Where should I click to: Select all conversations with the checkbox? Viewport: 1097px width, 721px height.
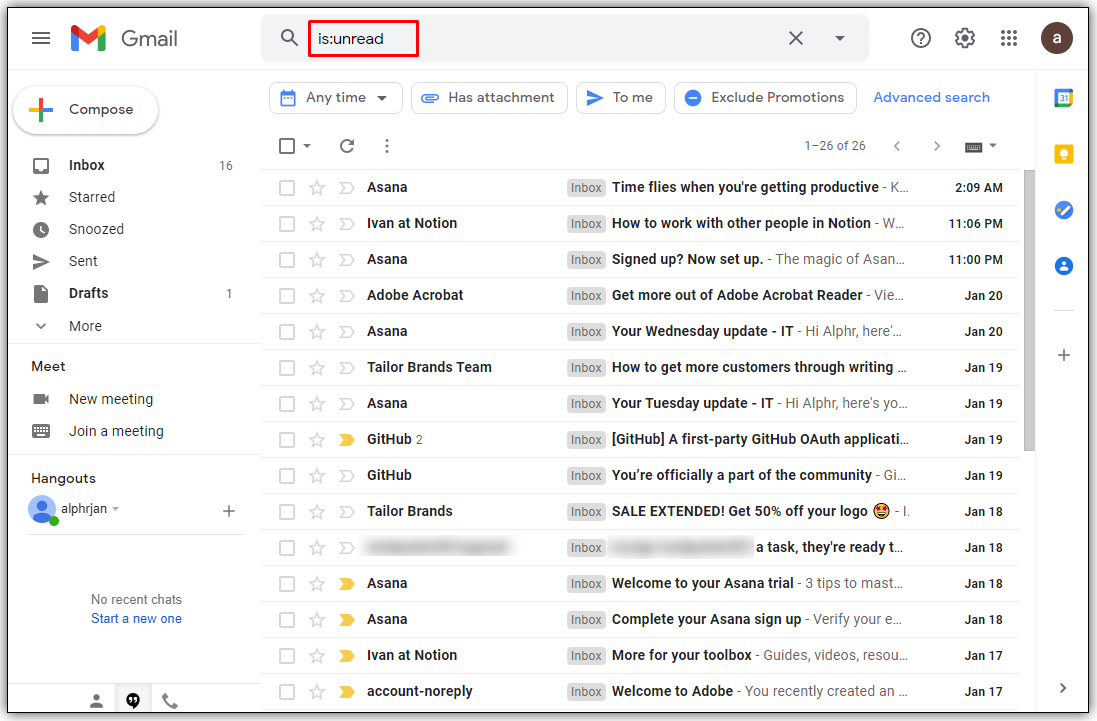(287, 145)
